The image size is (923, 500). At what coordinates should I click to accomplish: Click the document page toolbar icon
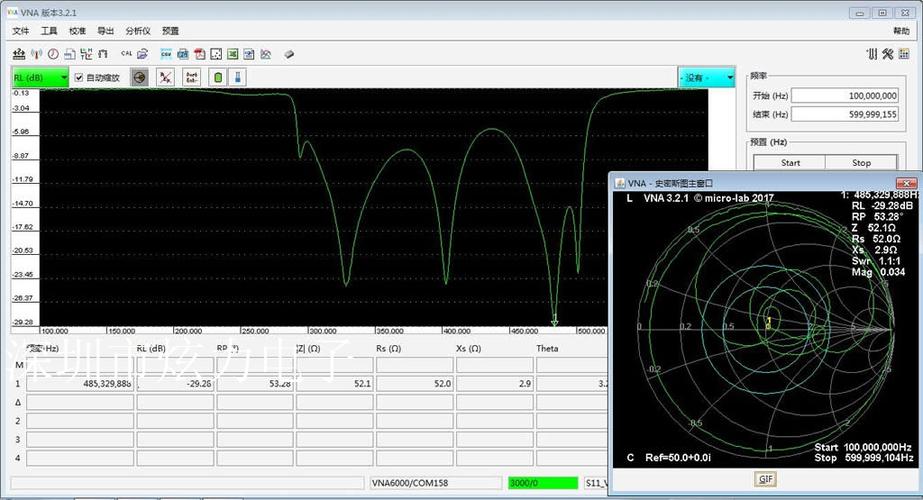pyautogui.click(x=69, y=54)
